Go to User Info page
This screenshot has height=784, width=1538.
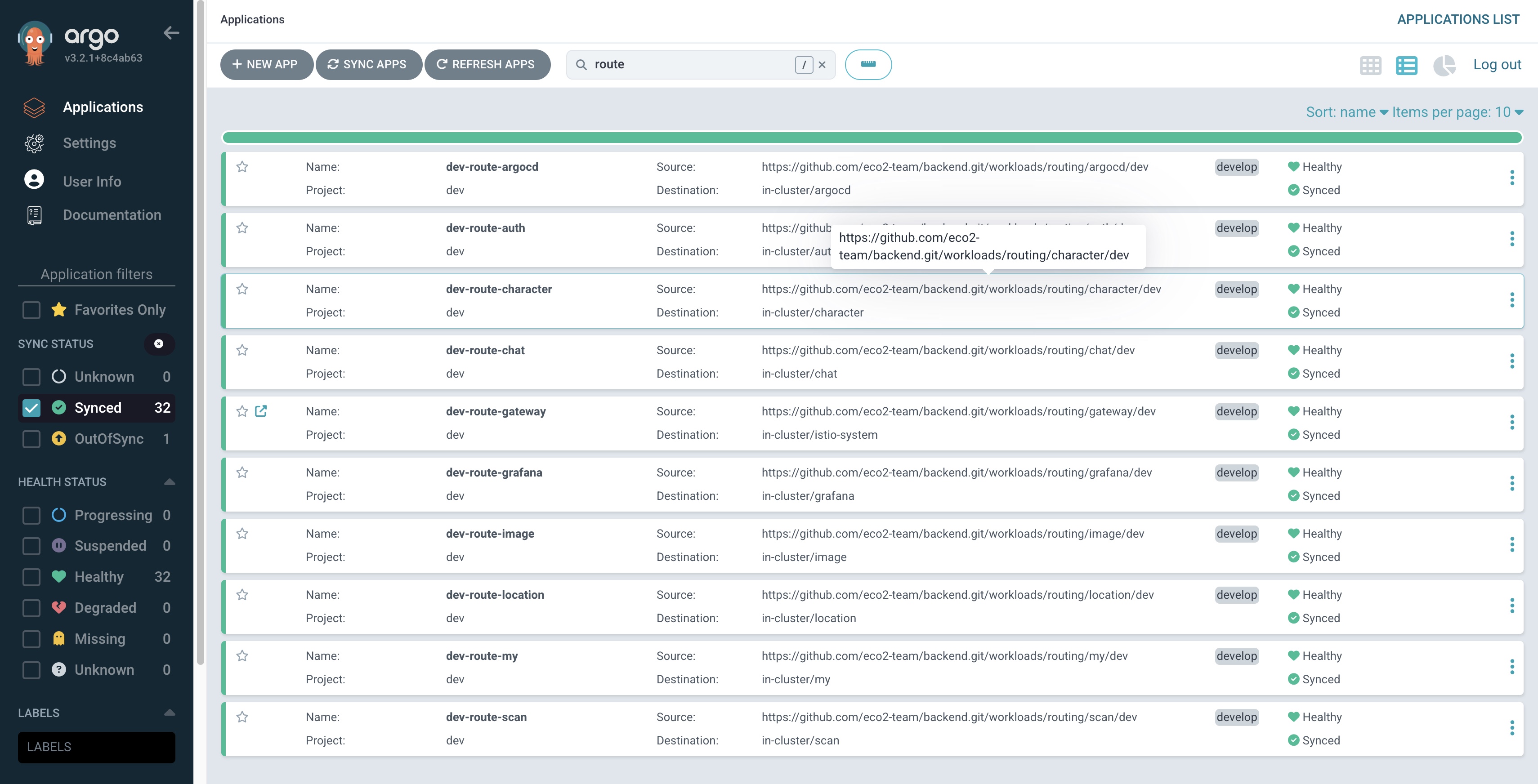[x=92, y=181]
